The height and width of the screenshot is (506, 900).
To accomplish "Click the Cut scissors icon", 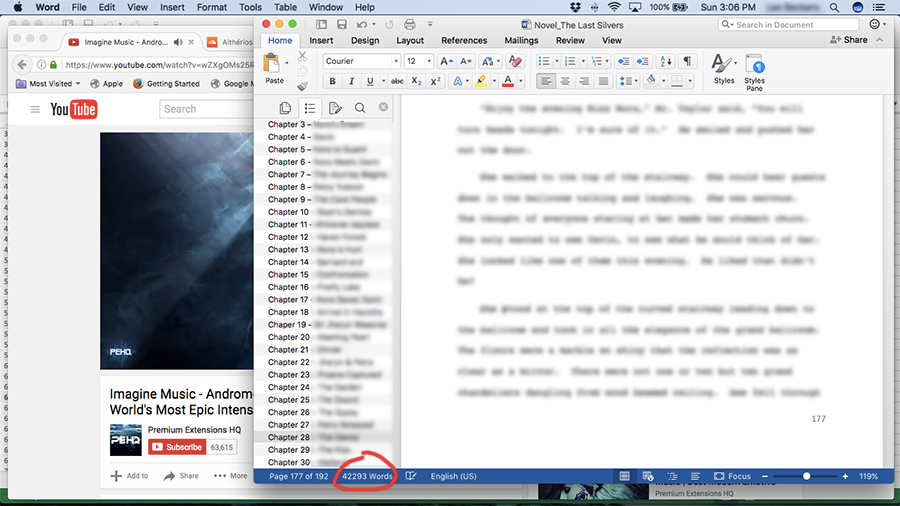I will (x=302, y=56).
